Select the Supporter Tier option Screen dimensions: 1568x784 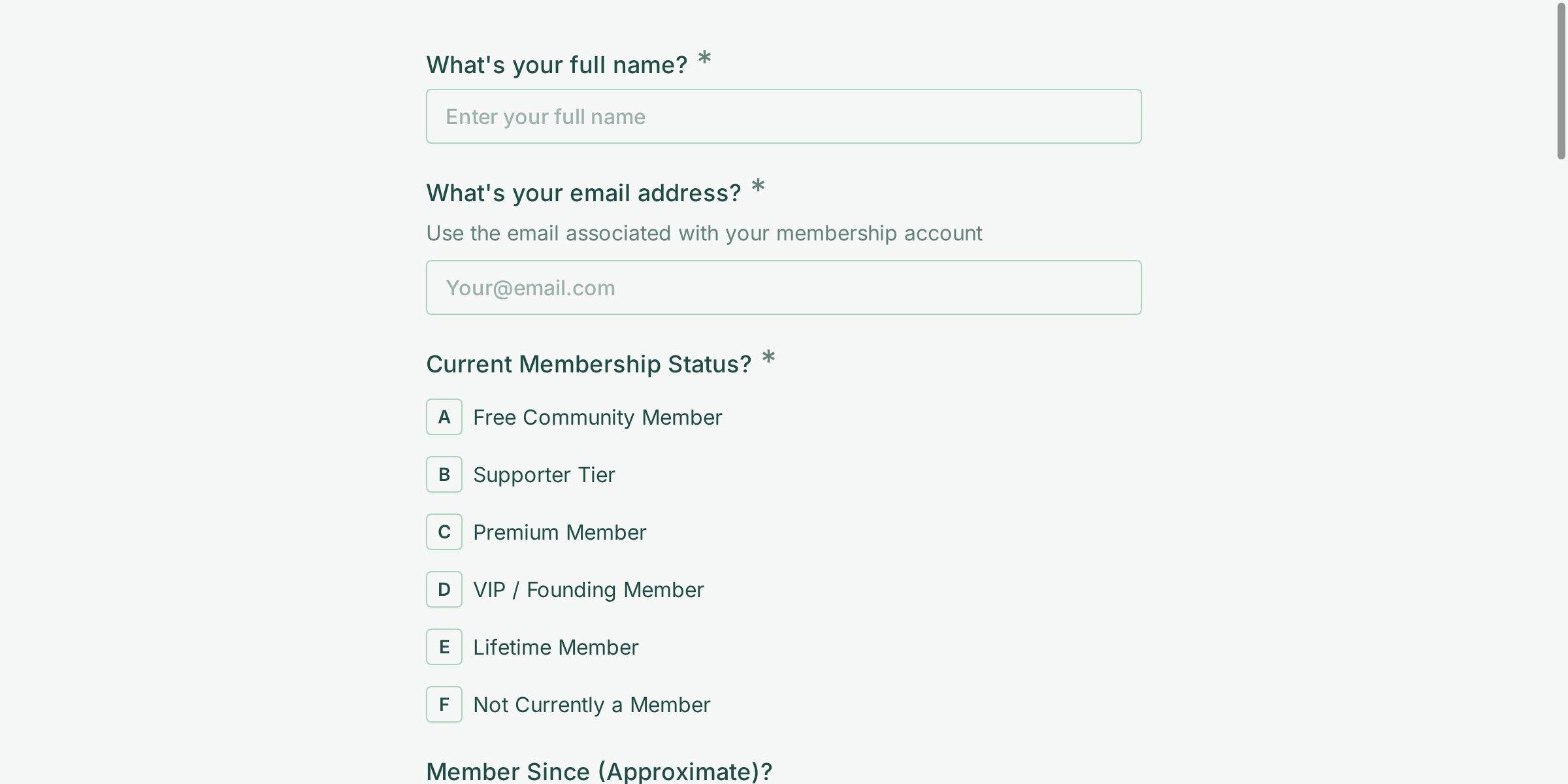[544, 474]
